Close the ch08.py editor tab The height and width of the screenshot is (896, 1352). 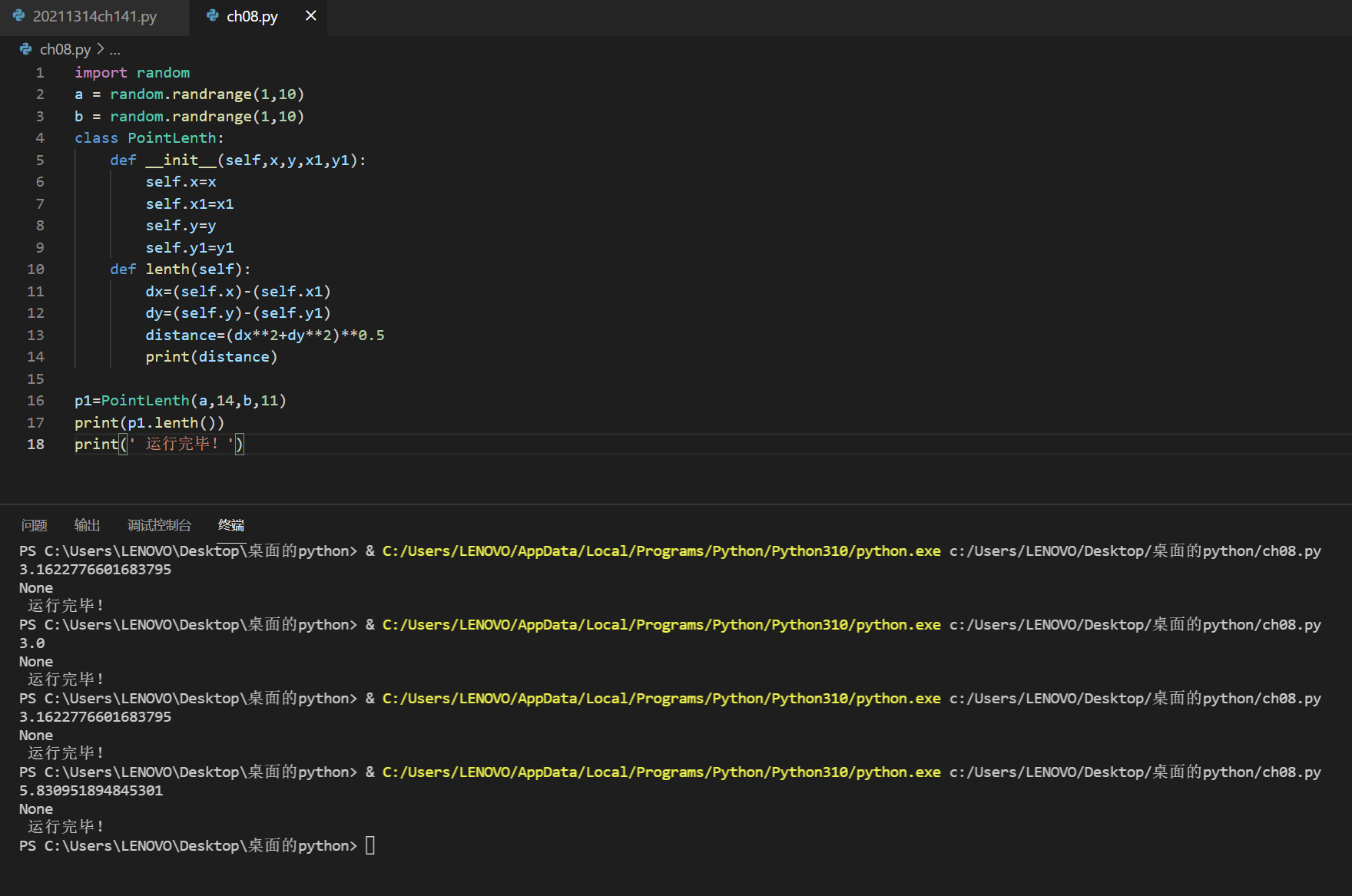pos(310,16)
